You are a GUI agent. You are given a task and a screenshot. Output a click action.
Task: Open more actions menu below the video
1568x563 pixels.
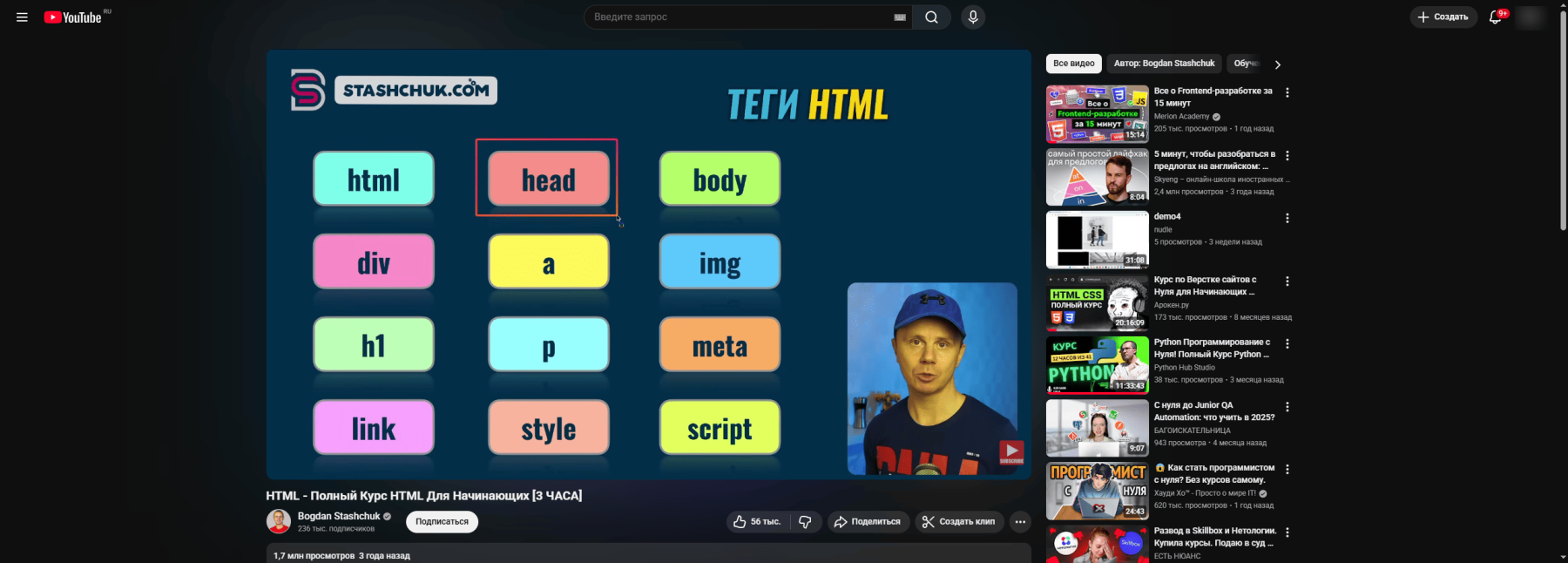click(x=1020, y=522)
